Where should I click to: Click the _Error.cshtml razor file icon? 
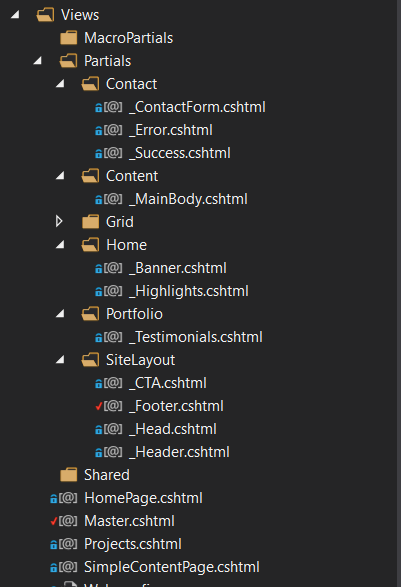point(113,130)
